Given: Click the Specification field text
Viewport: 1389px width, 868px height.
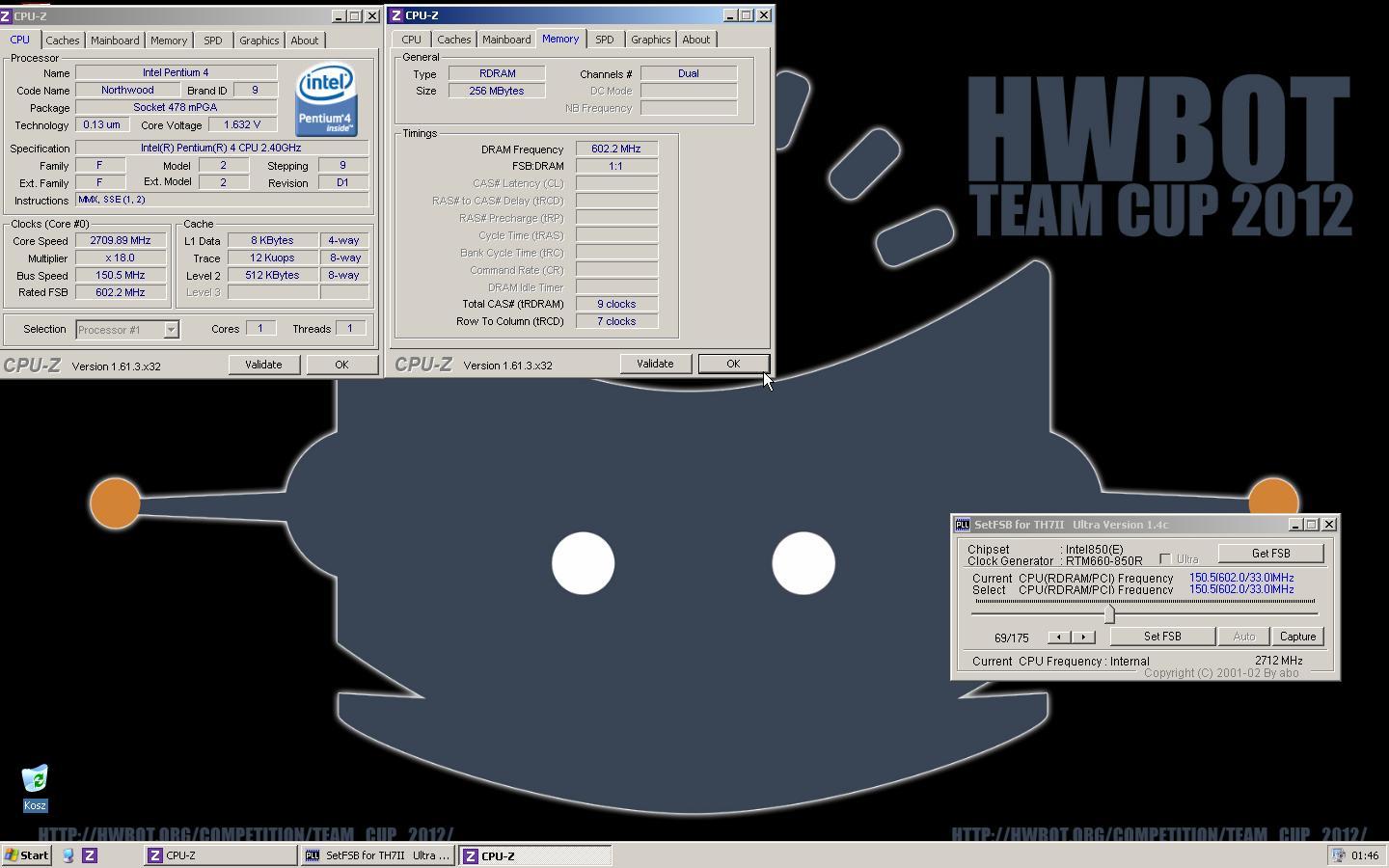Looking at the screenshot, I should (222, 149).
